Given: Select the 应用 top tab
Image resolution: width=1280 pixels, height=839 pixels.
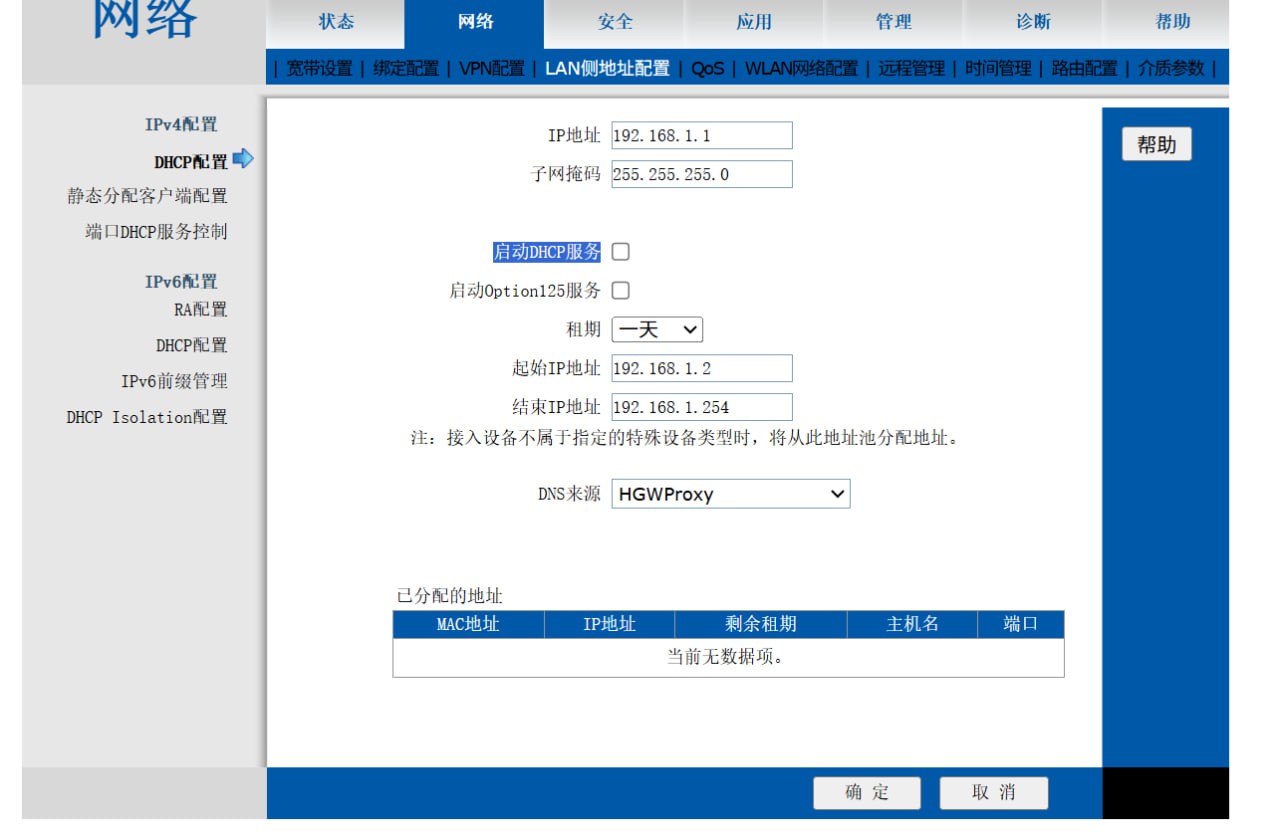Looking at the screenshot, I should [754, 22].
